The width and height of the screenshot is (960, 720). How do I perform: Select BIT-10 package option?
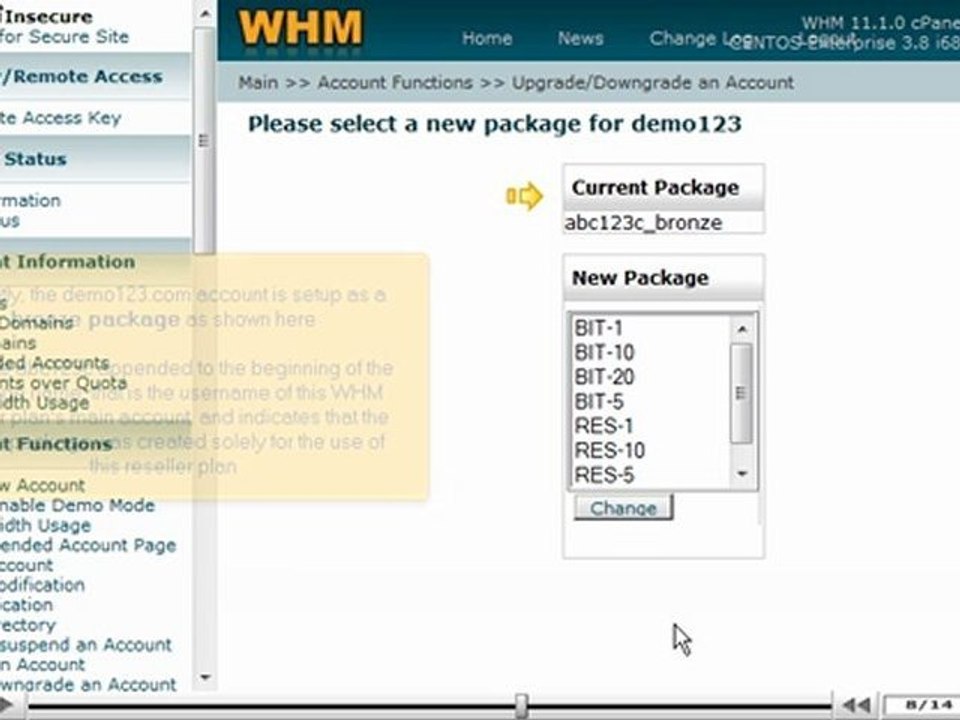tap(651, 353)
